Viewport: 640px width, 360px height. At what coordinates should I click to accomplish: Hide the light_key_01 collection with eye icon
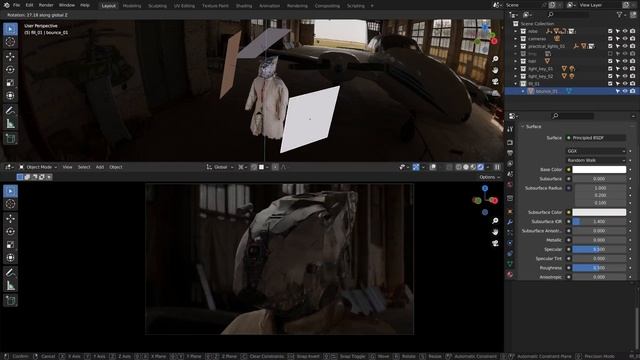[x=625, y=69]
